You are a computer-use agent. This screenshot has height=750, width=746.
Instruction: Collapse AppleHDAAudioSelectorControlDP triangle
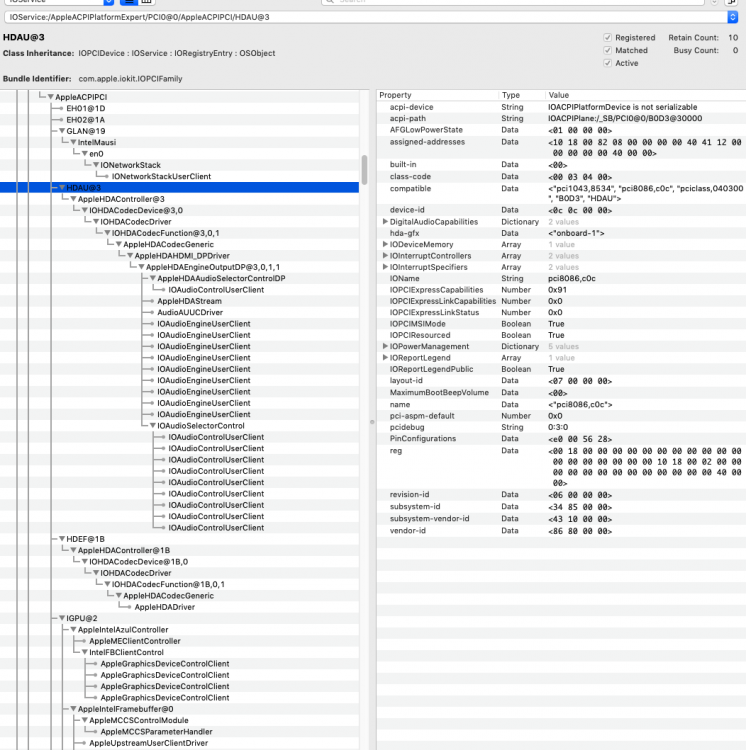click(153, 278)
